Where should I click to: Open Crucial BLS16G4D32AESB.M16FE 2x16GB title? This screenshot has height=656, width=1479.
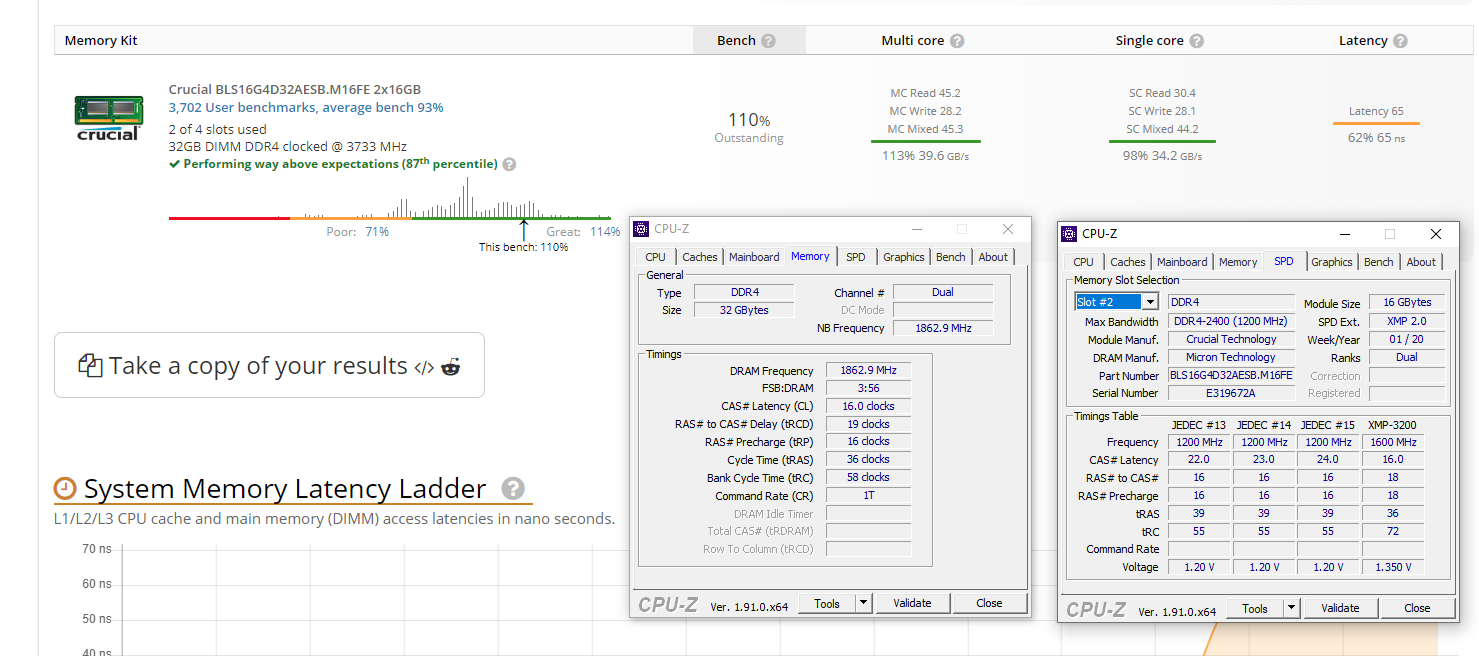[295, 89]
